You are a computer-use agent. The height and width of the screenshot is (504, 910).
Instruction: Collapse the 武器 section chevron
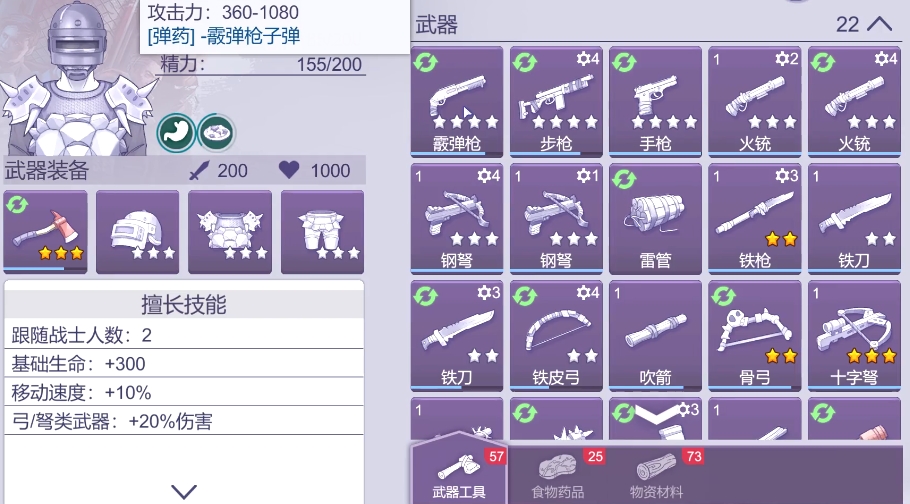tap(880, 24)
